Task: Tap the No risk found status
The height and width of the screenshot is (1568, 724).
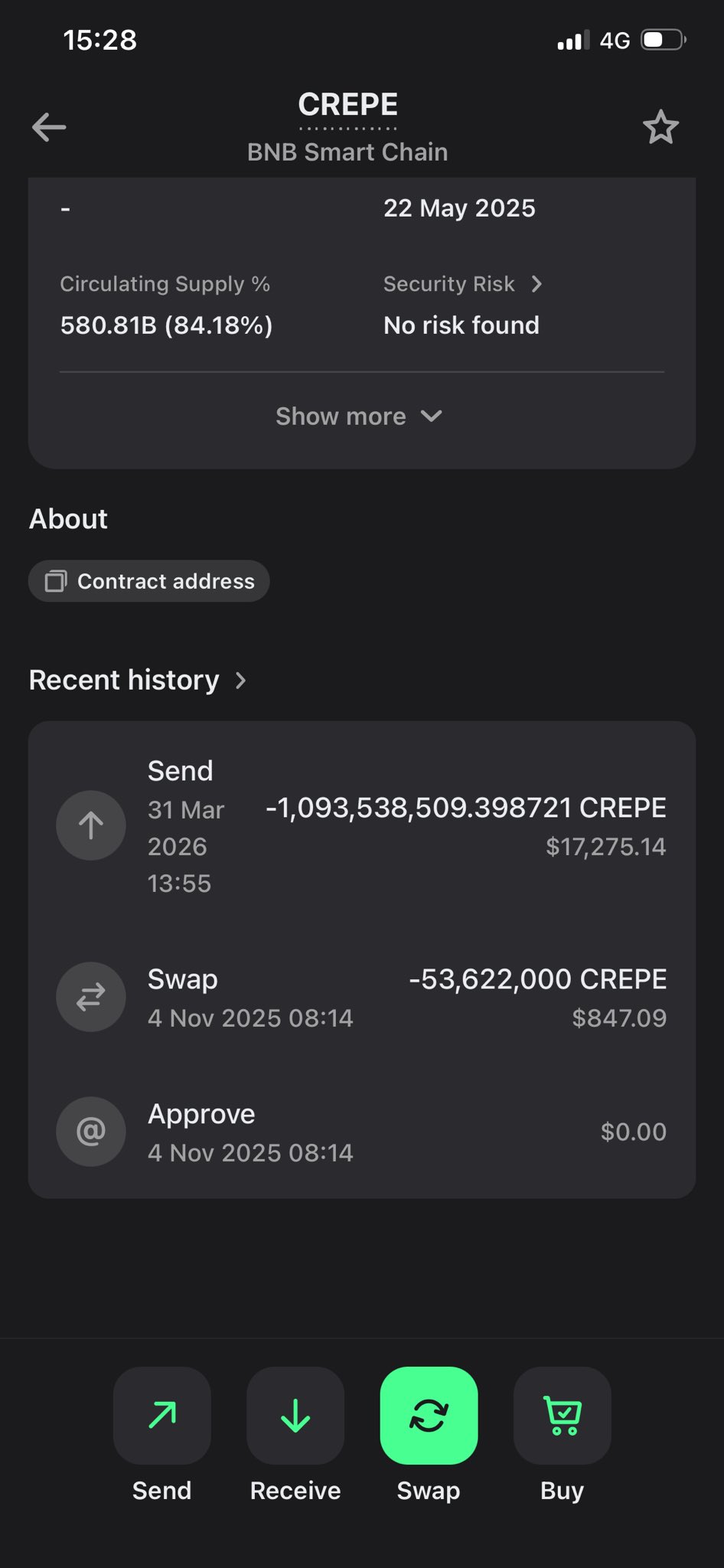Action: 461,325
